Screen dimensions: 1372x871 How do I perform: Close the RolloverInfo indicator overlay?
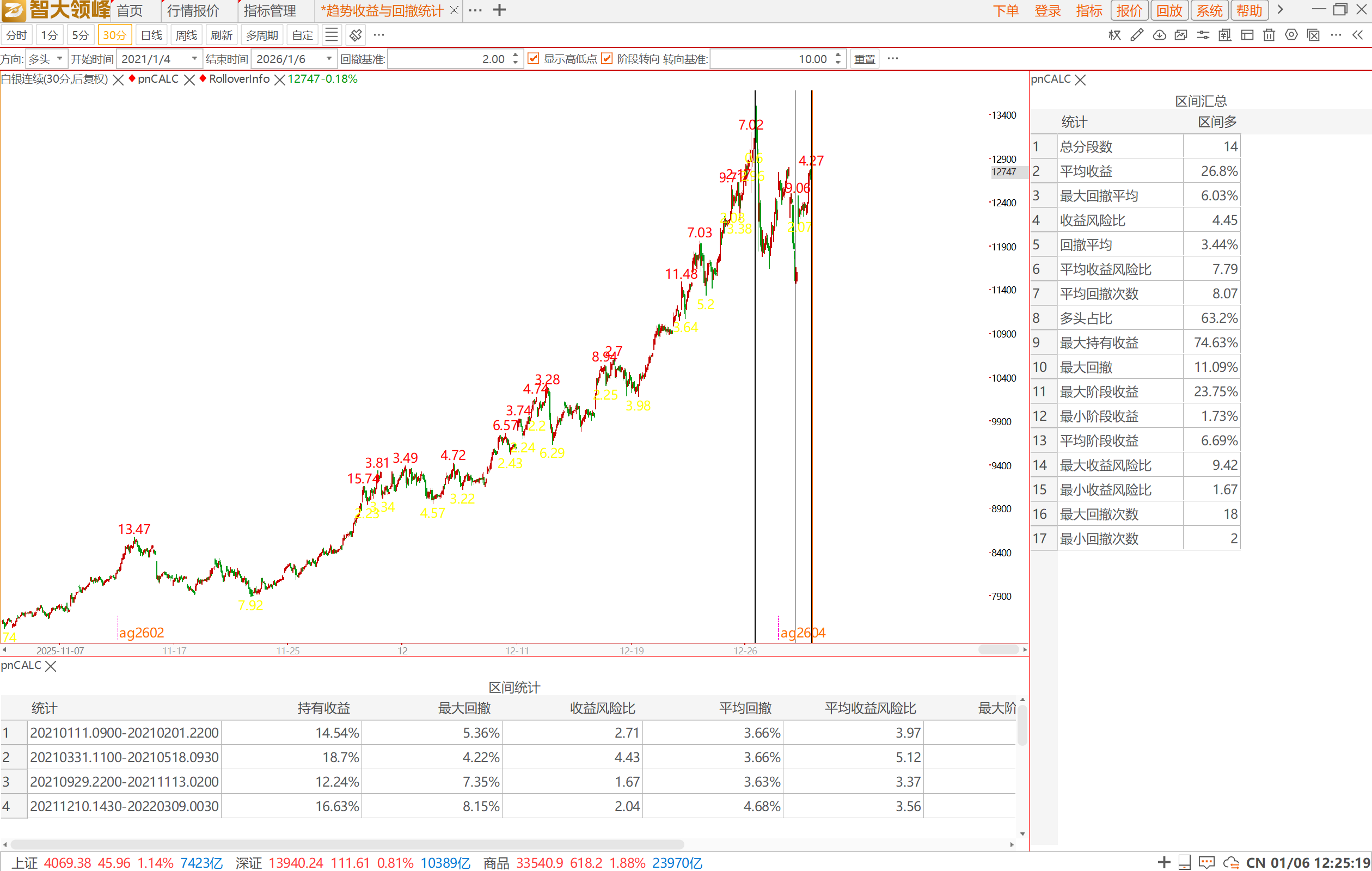pyautogui.click(x=279, y=80)
